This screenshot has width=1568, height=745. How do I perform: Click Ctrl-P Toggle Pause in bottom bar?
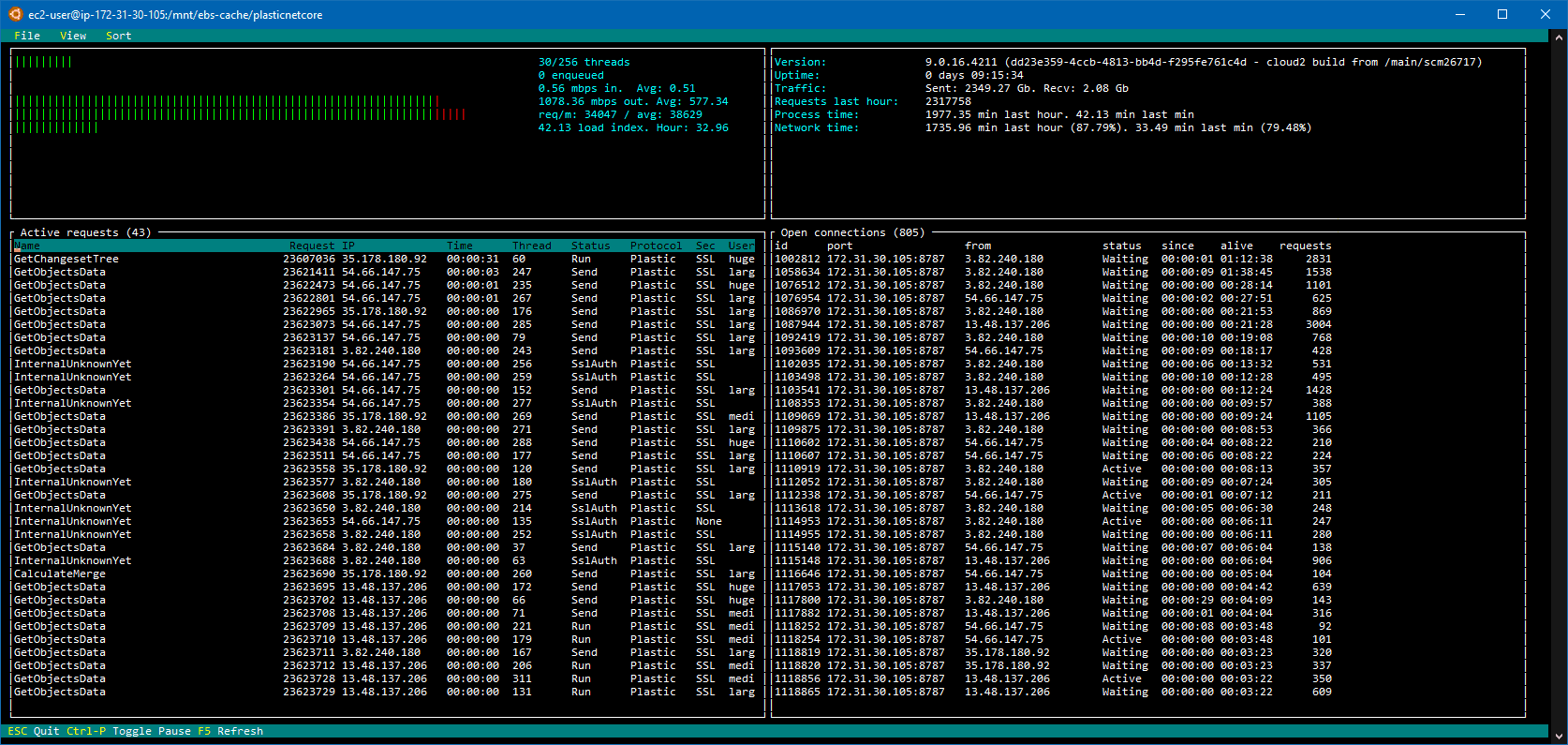click(128, 731)
